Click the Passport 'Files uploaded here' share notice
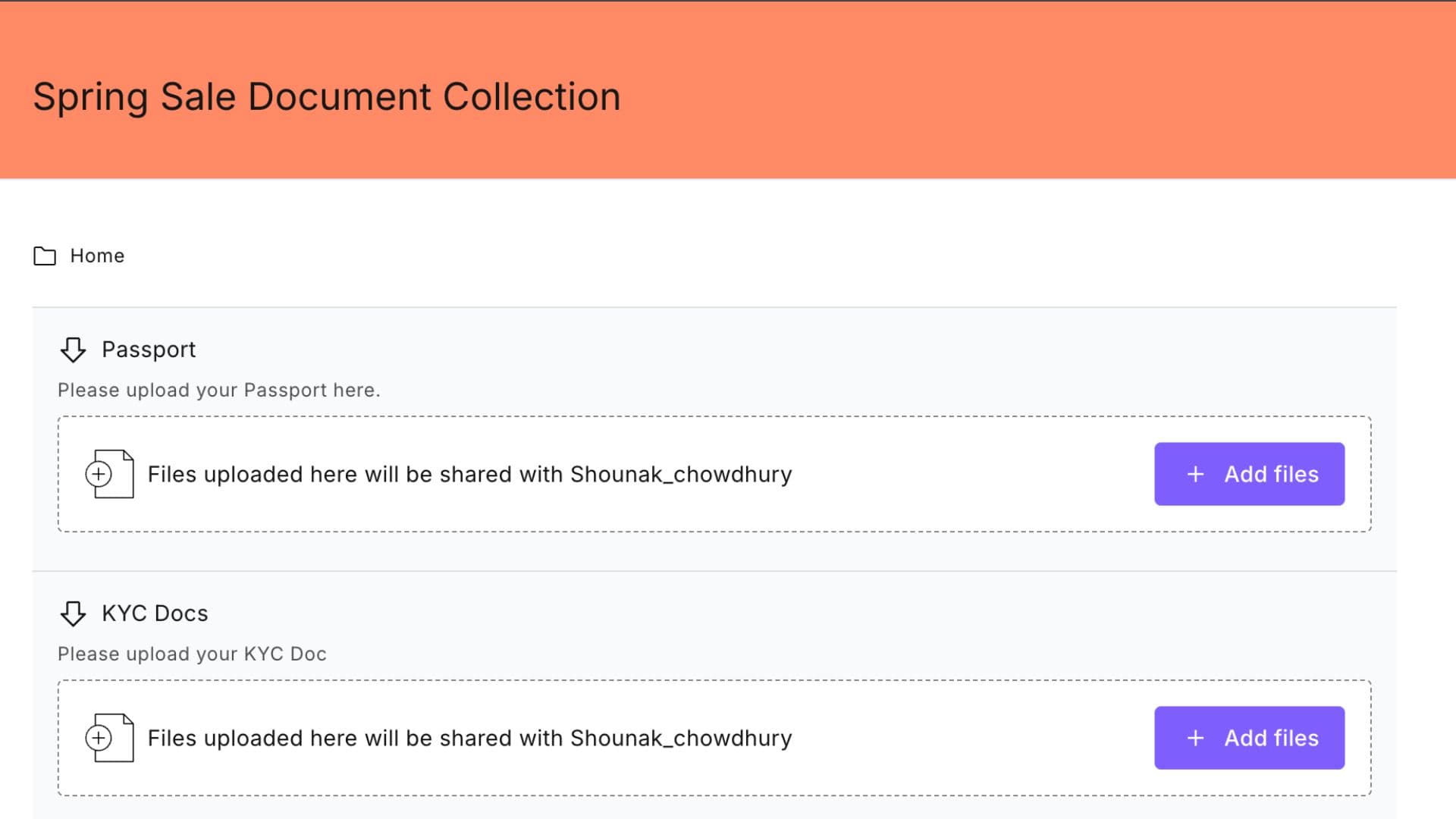The image size is (1456, 819). tap(469, 475)
